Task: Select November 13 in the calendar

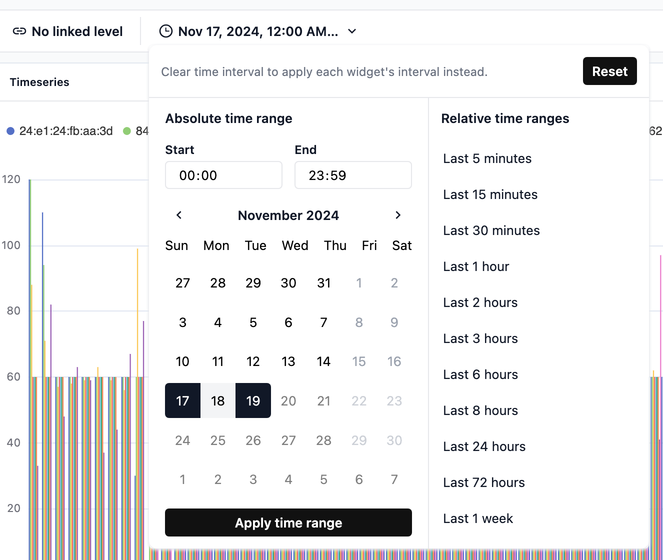Action: [x=288, y=361]
